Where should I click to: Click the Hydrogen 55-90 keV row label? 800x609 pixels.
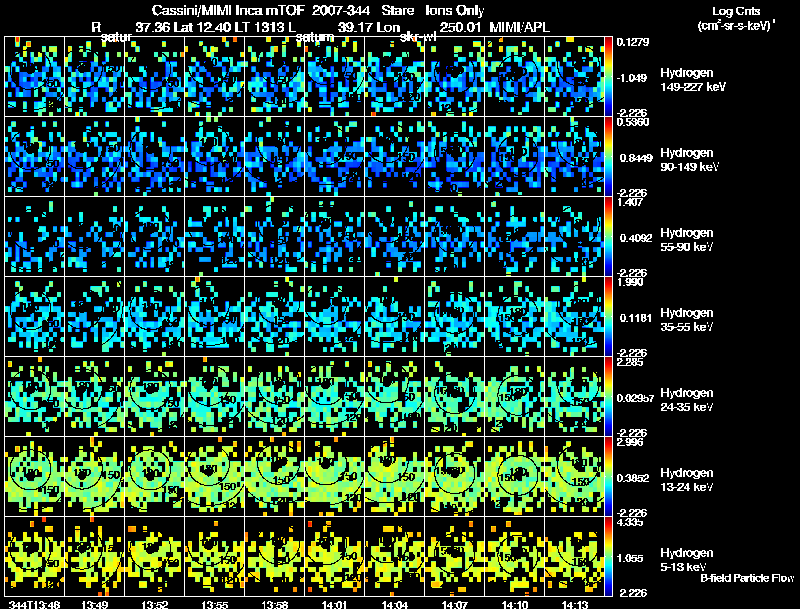pyautogui.click(x=686, y=240)
